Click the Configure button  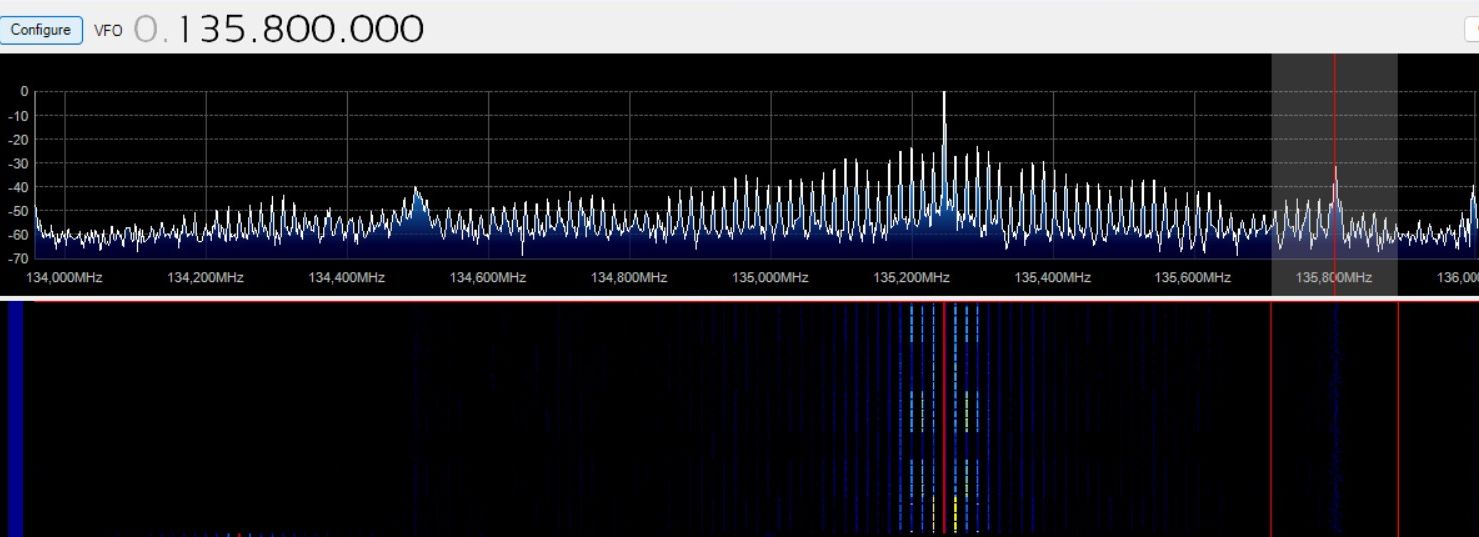point(41,29)
